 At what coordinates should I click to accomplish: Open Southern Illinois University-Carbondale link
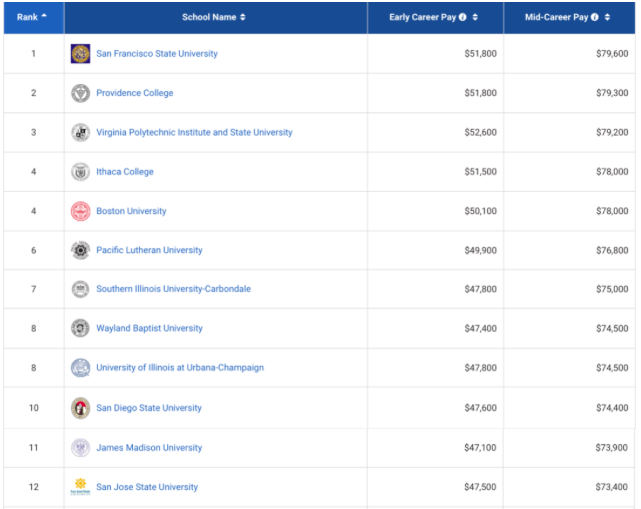(173, 289)
